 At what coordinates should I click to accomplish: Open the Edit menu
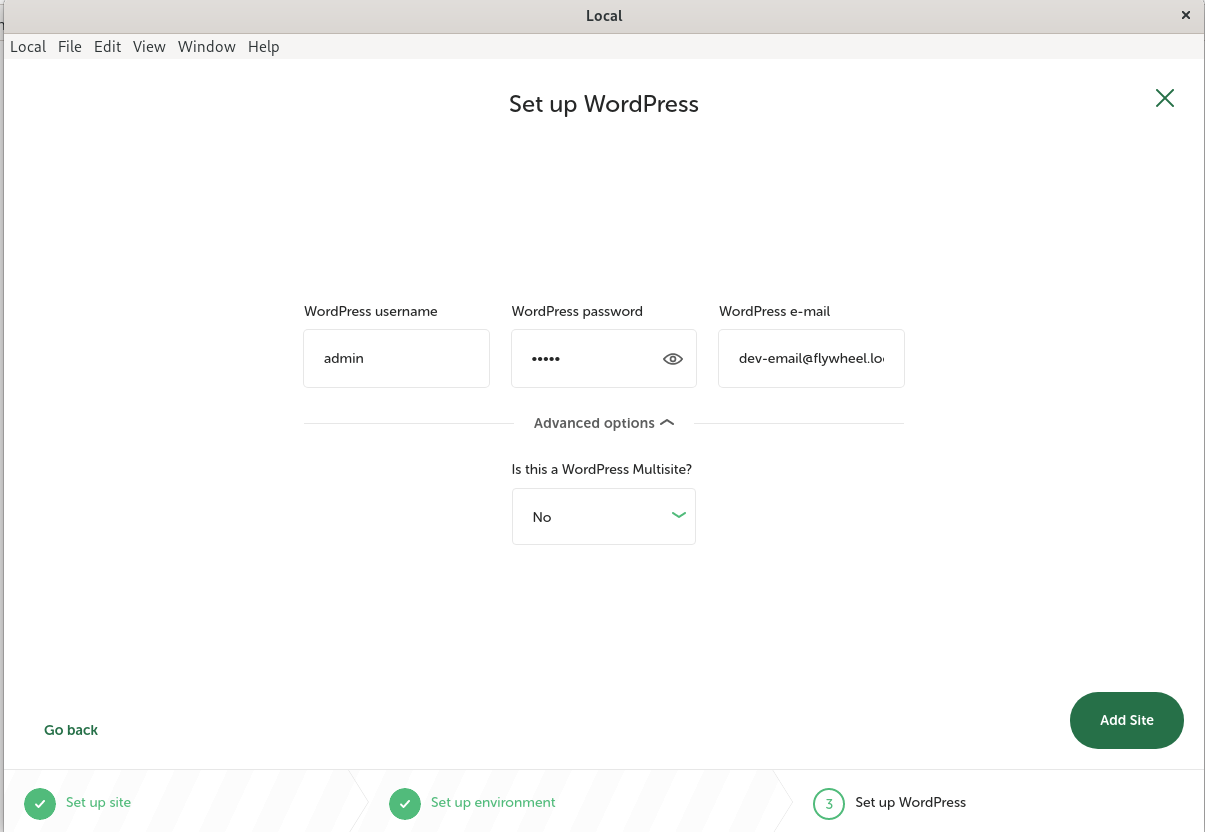tap(107, 47)
